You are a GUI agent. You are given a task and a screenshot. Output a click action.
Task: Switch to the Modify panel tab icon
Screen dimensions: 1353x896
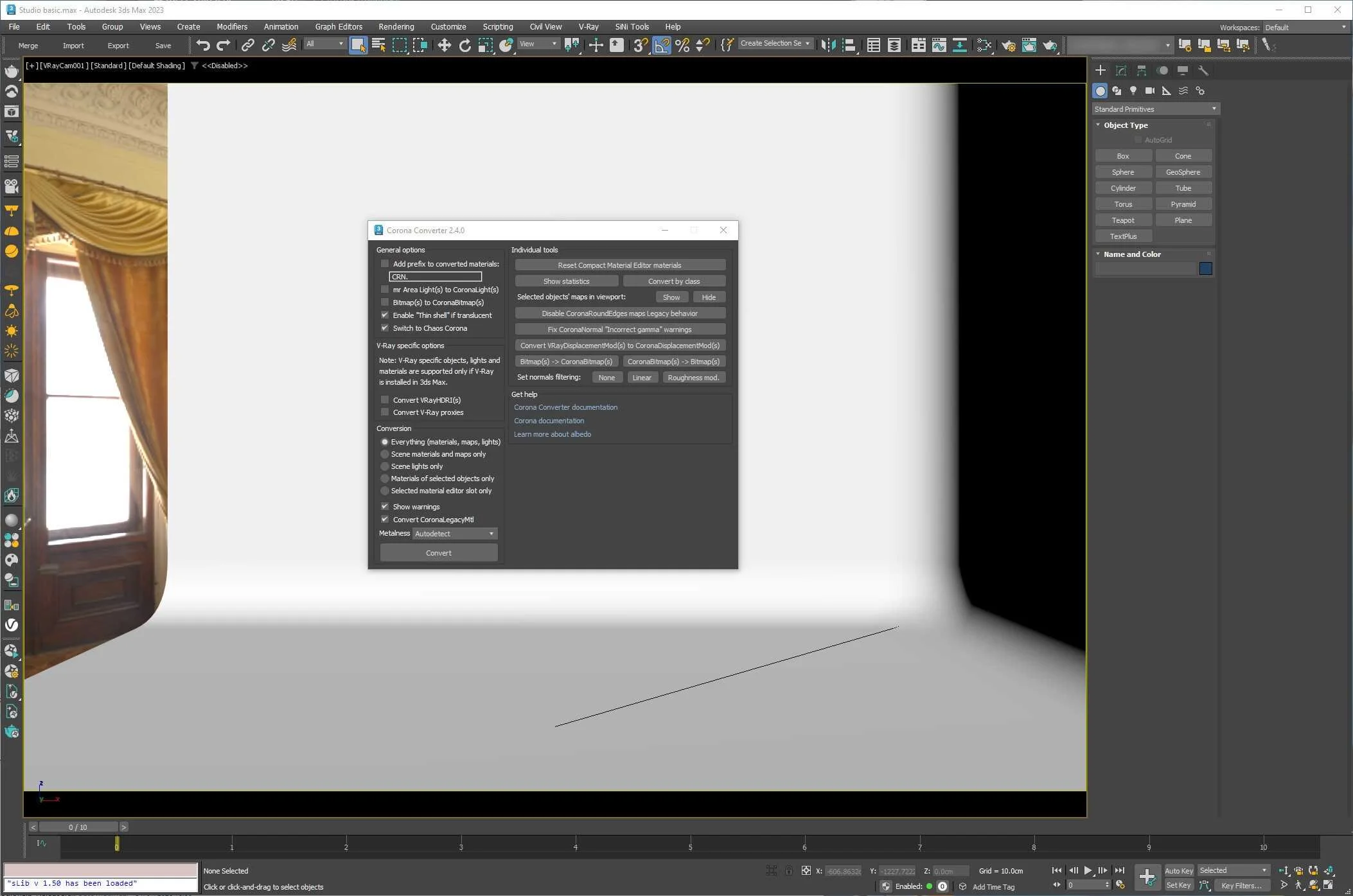pos(1121,71)
